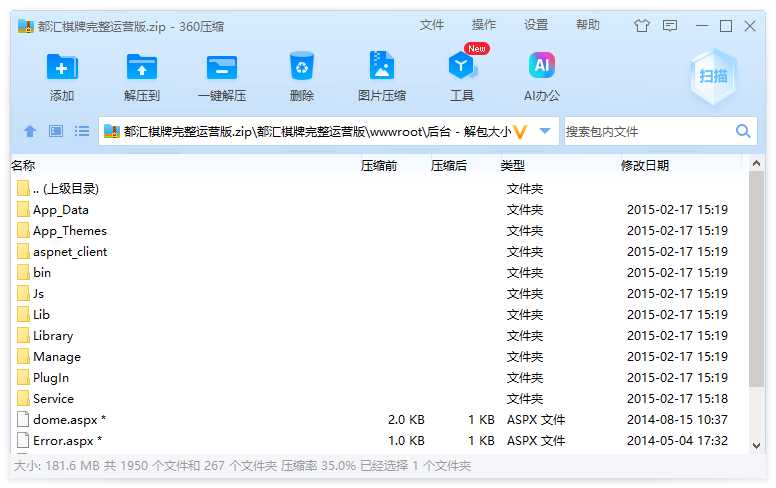Select the .. (上级目录) row

pyautogui.click(x=379, y=189)
